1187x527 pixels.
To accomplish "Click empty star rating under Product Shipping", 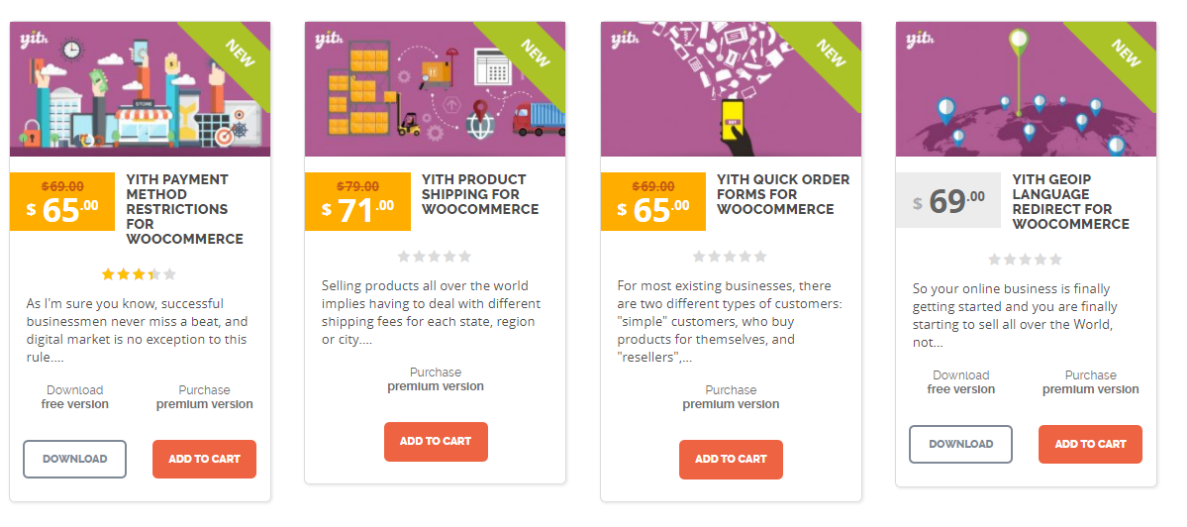I will tap(435, 257).
